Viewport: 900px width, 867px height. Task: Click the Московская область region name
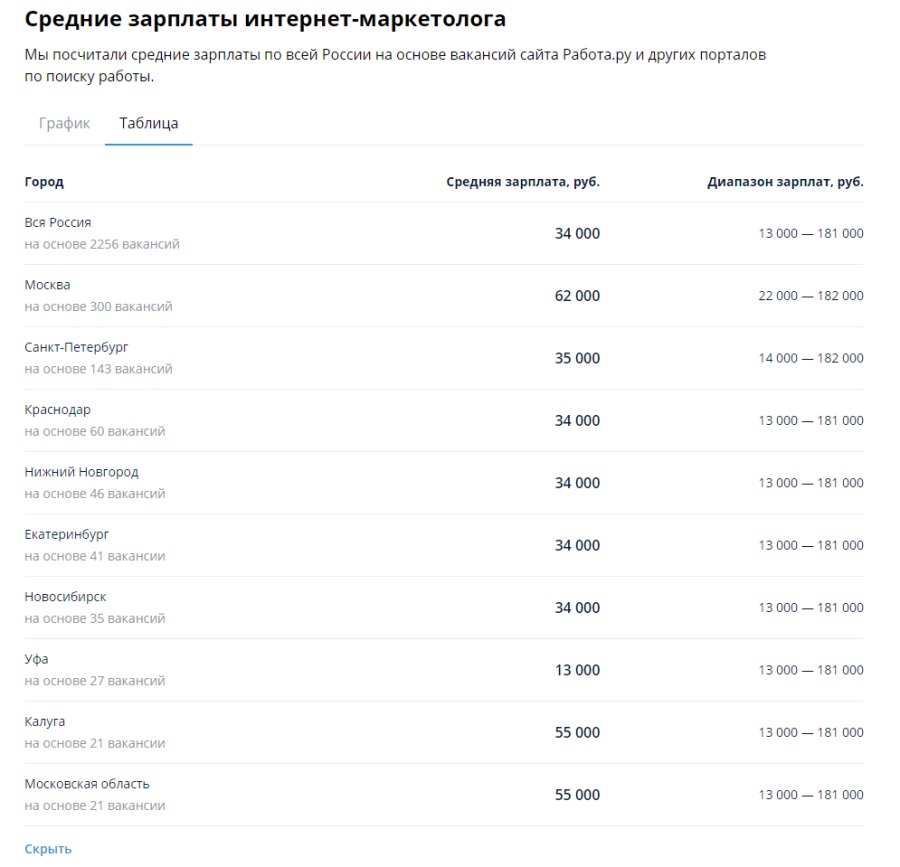pos(87,784)
